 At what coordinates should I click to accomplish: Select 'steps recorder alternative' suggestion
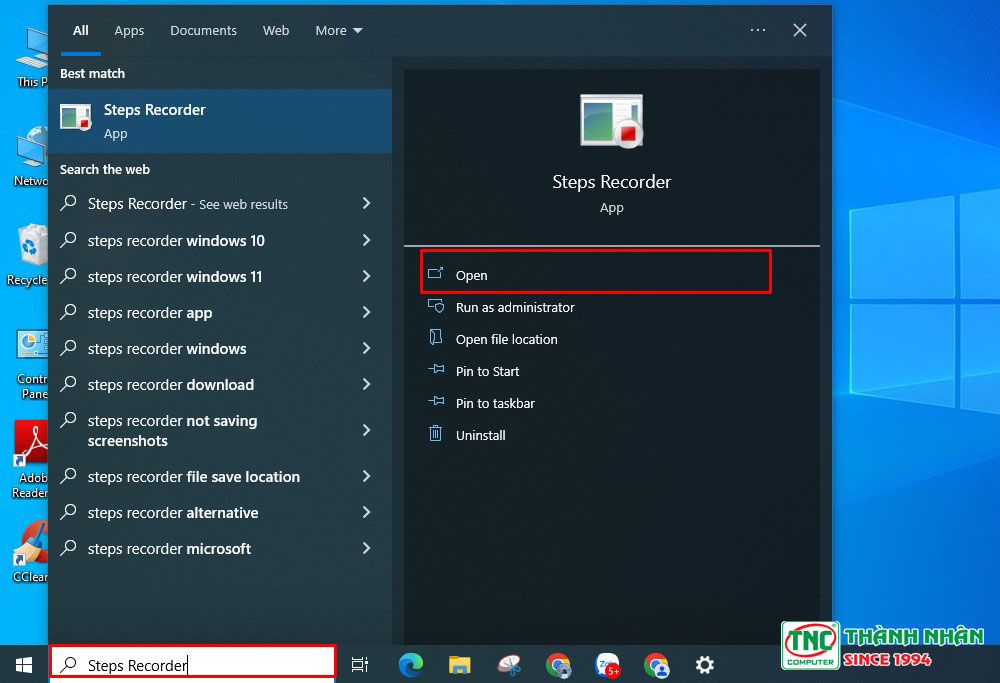220,513
